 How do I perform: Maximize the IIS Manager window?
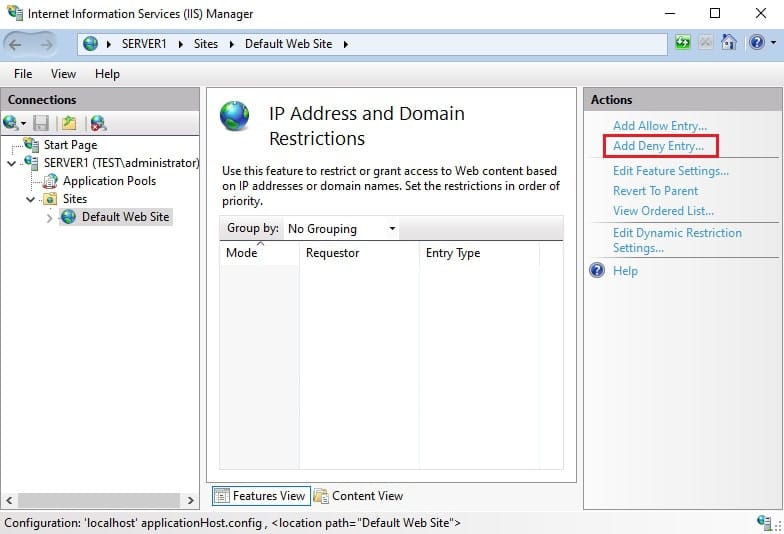(x=715, y=13)
